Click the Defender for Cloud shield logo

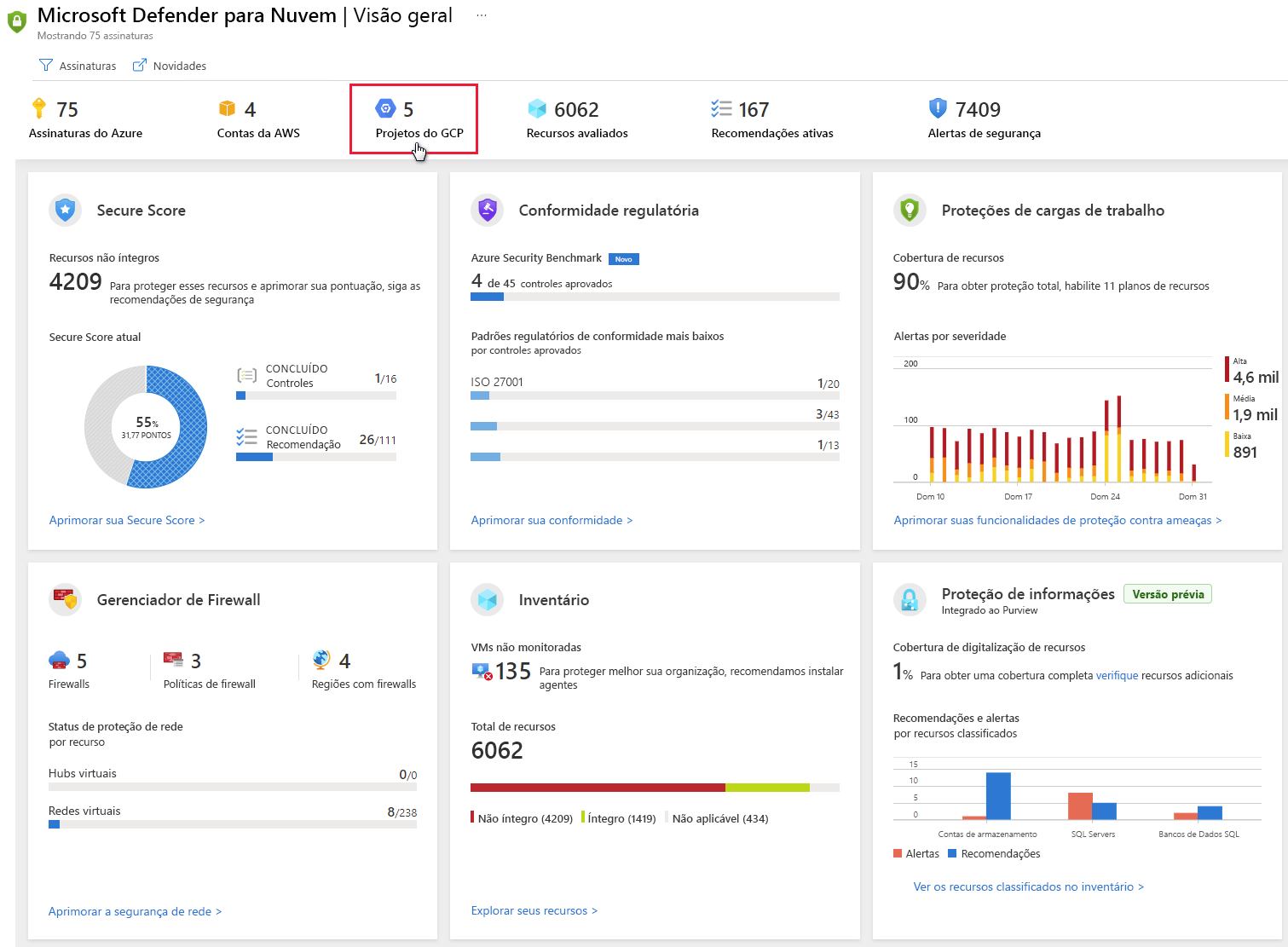(x=16, y=22)
